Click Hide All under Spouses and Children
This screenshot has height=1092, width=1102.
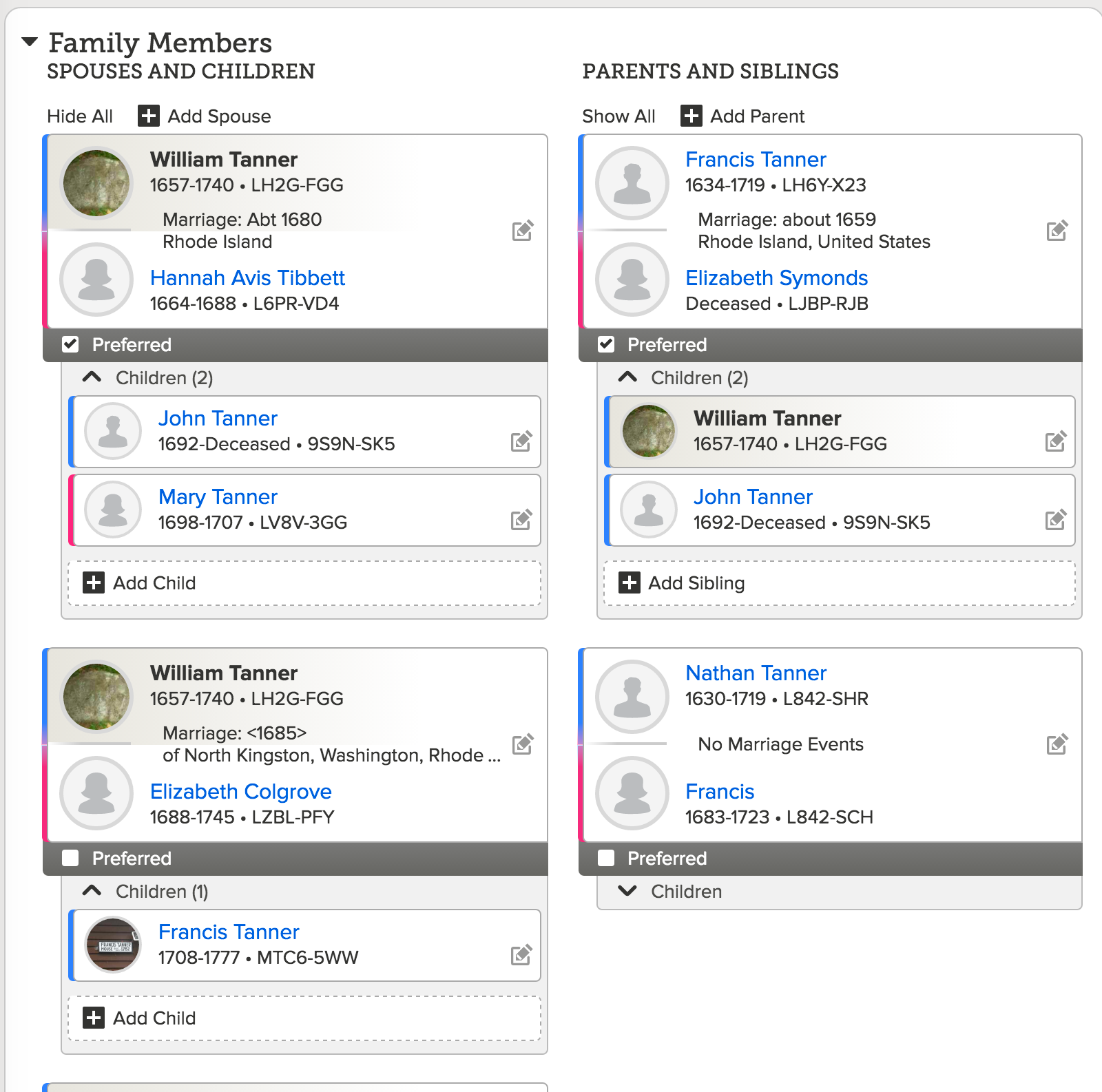pos(80,116)
